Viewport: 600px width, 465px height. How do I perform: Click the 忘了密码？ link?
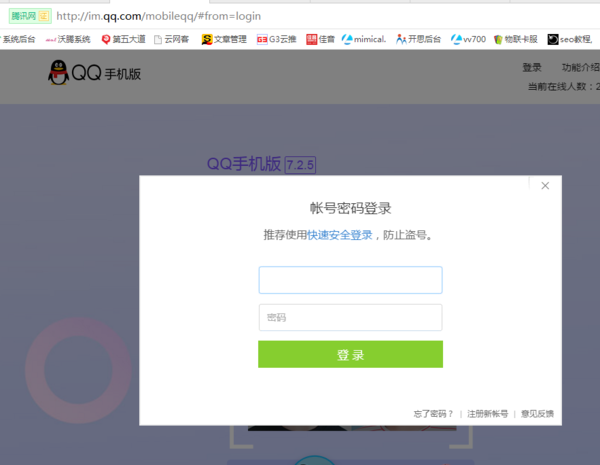(434, 414)
